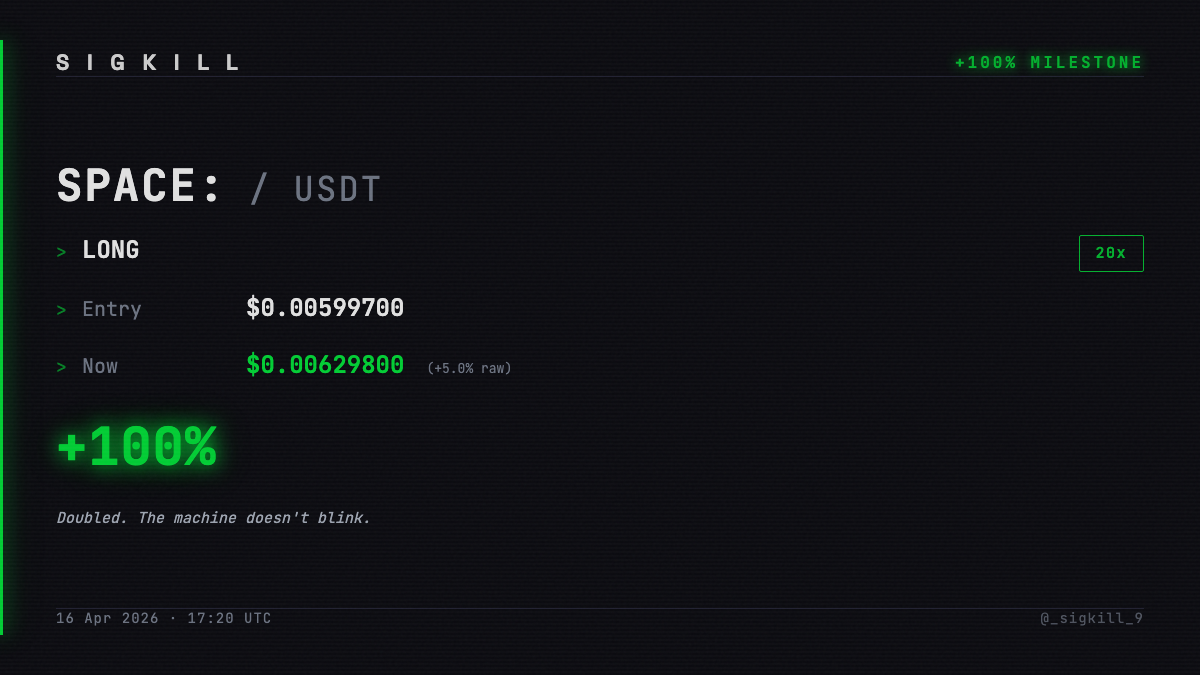Click the chevron beside Now
This screenshot has height=675, width=1200.
click(61, 367)
